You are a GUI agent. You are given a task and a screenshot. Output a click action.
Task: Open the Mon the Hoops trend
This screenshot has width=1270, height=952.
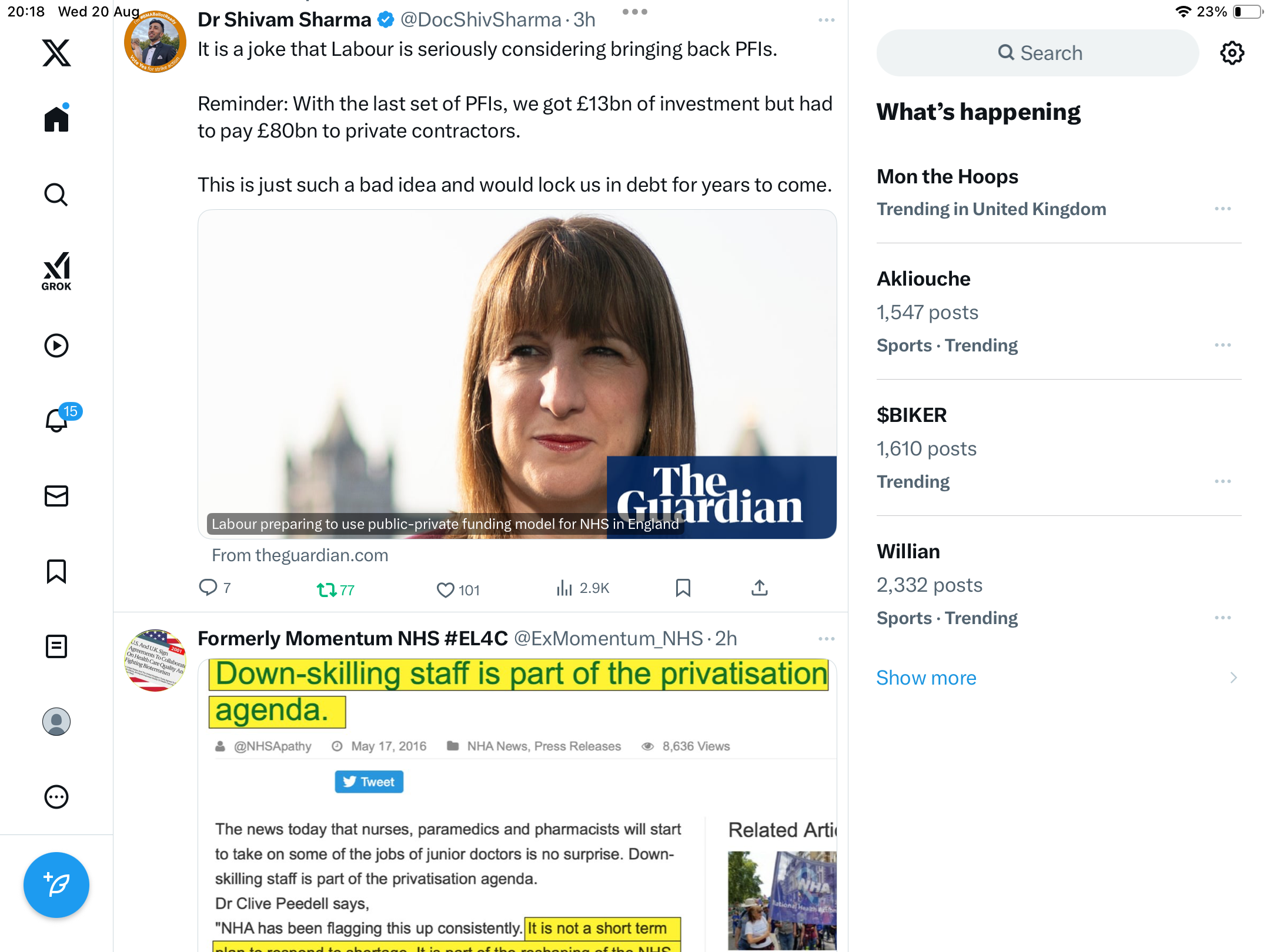1059,192
